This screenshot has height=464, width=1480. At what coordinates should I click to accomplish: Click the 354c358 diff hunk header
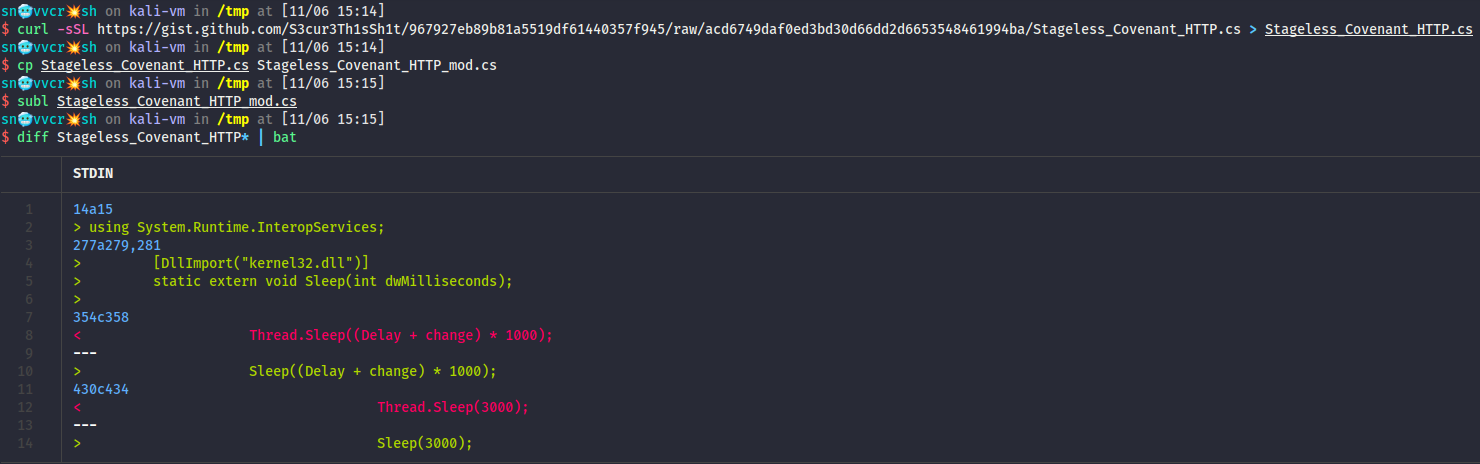click(x=101, y=317)
